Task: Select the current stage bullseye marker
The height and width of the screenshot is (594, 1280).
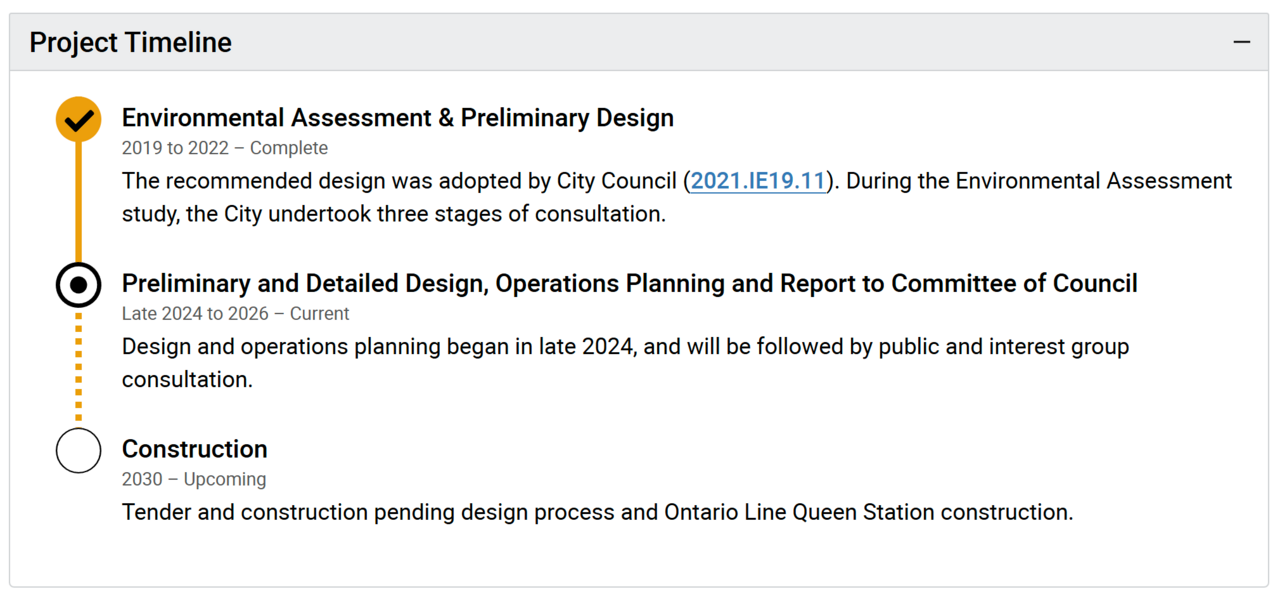Action: click(x=78, y=286)
